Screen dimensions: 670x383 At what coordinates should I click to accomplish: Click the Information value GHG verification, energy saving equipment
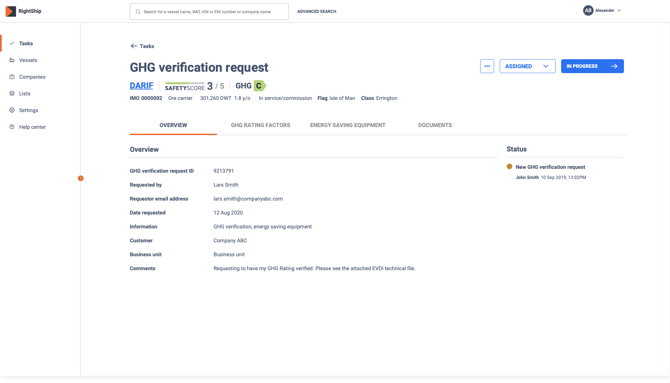(x=262, y=227)
